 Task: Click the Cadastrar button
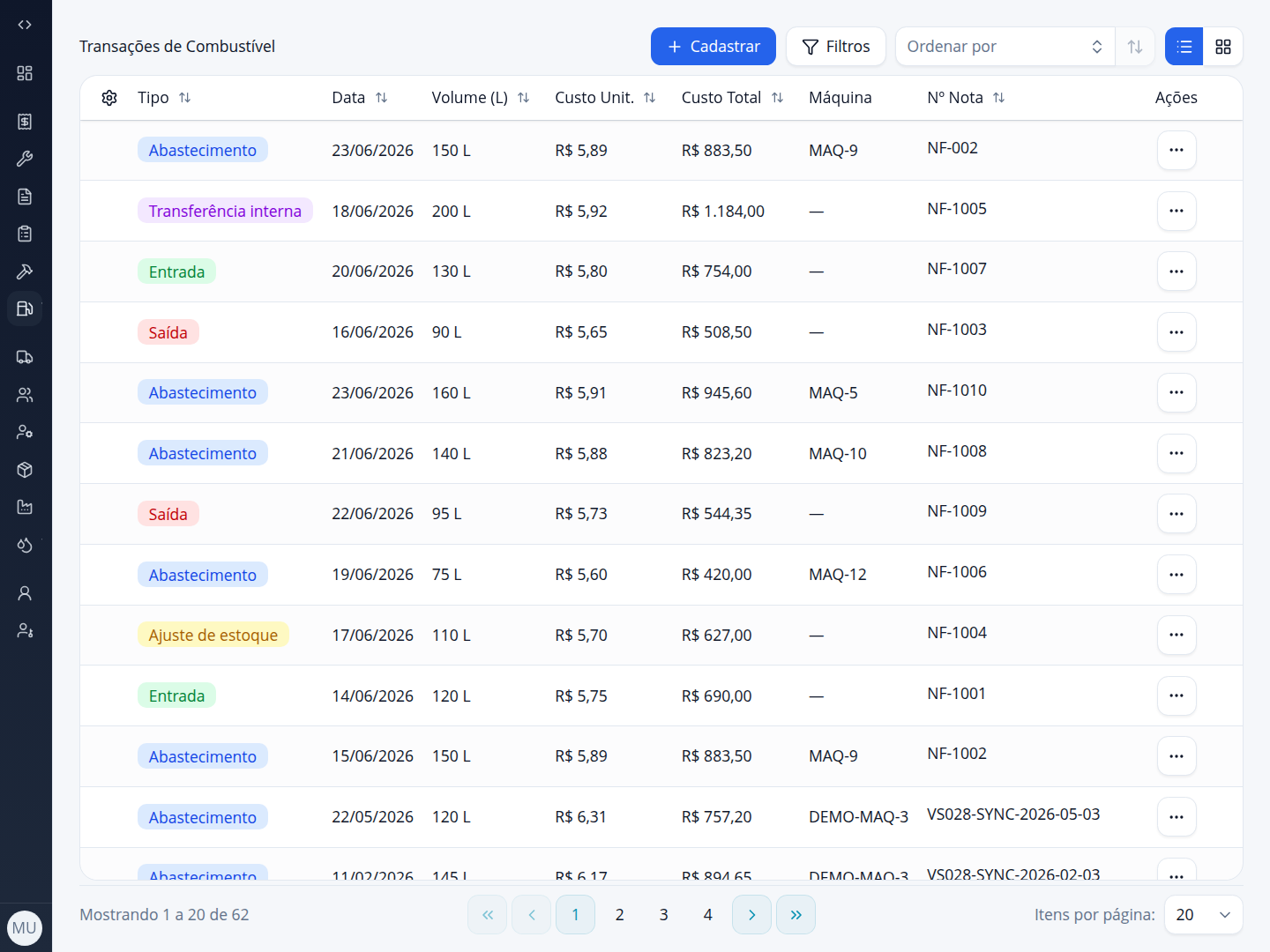point(713,47)
